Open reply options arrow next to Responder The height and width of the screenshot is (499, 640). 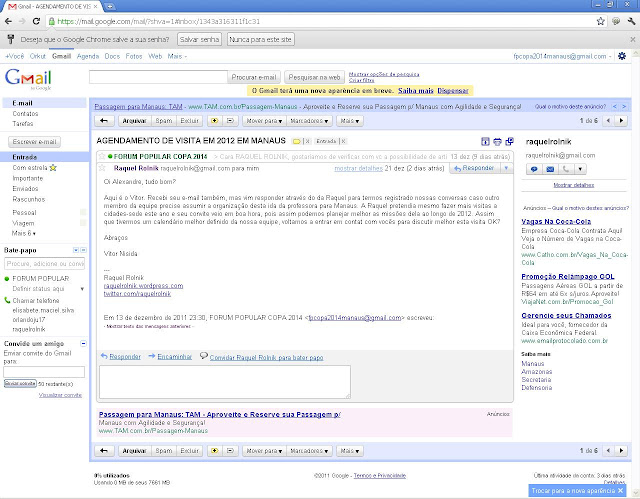tap(506, 168)
